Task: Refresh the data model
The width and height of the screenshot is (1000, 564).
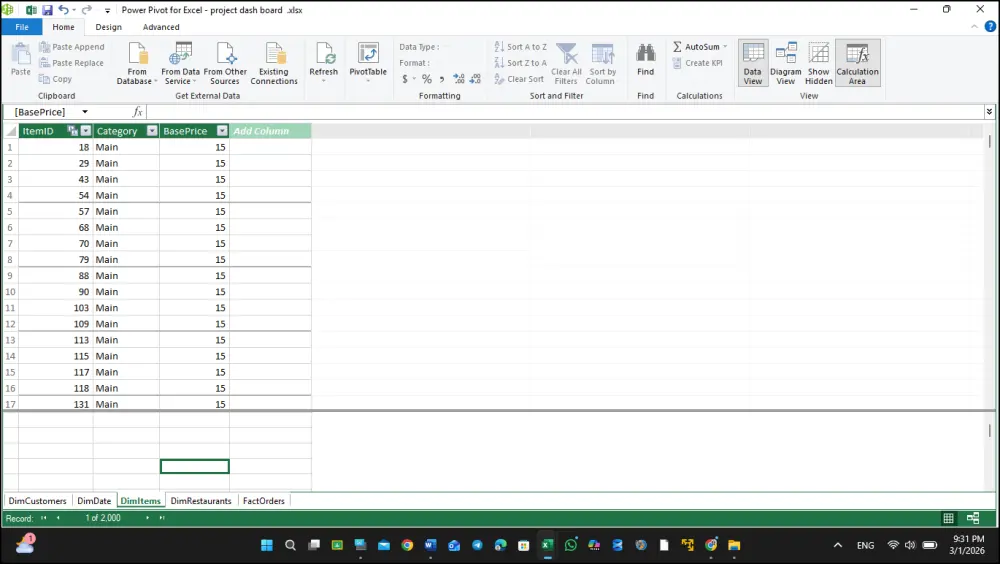Action: tap(323, 61)
